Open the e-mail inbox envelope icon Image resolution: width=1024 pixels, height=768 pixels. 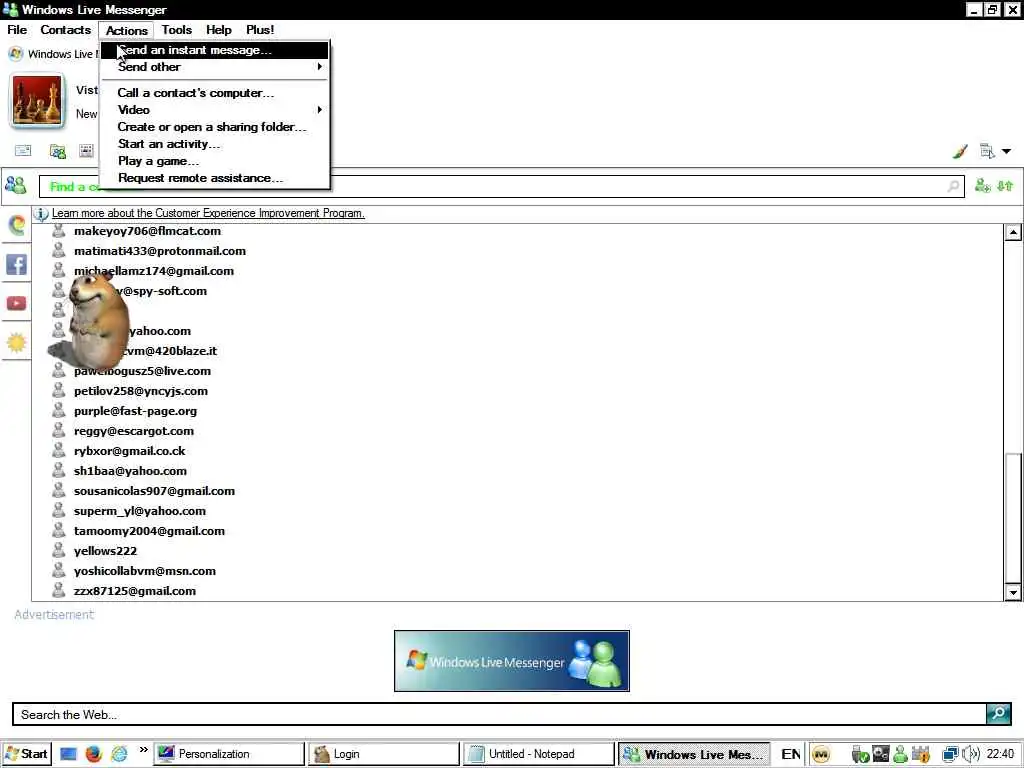click(x=23, y=151)
